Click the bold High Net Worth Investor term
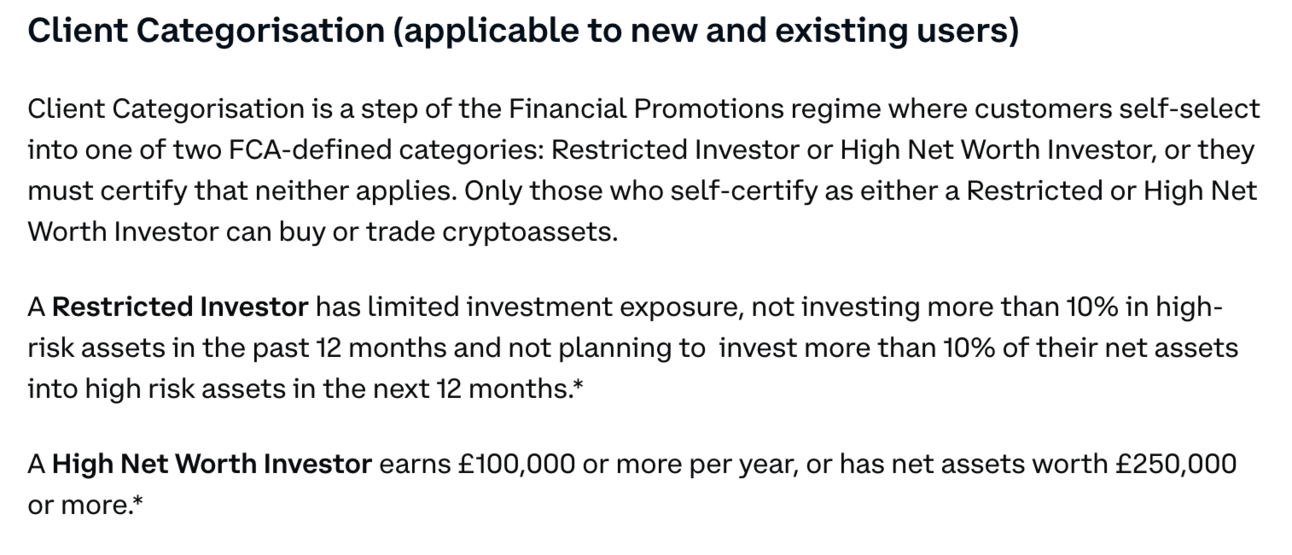This screenshot has height=555, width=1292. (x=212, y=464)
